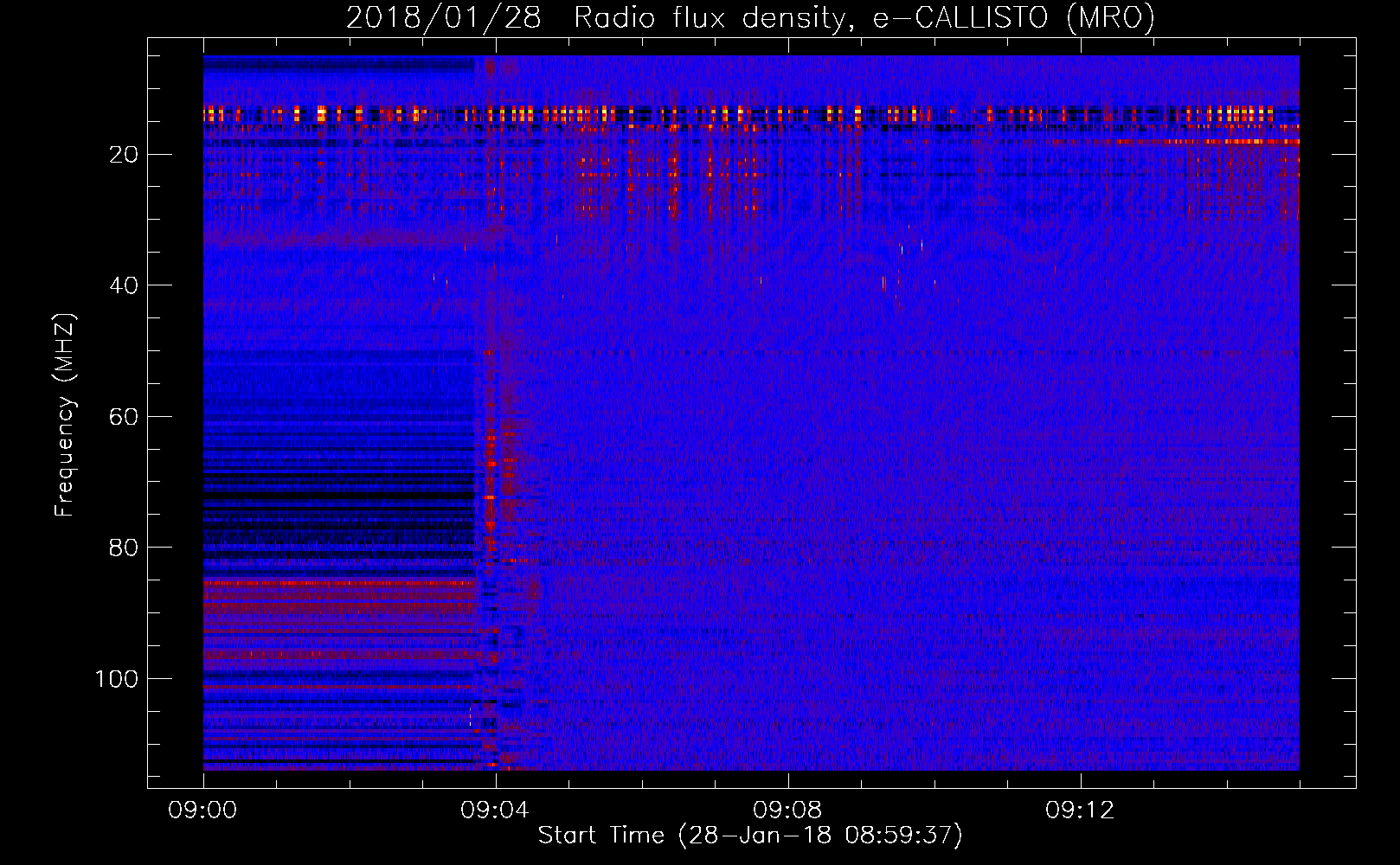The height and width of the screenshot is (865, 1400).
Task: Click the 80 MHz frequency tick label
Action: pyautogui.click(x=124, y=548)
